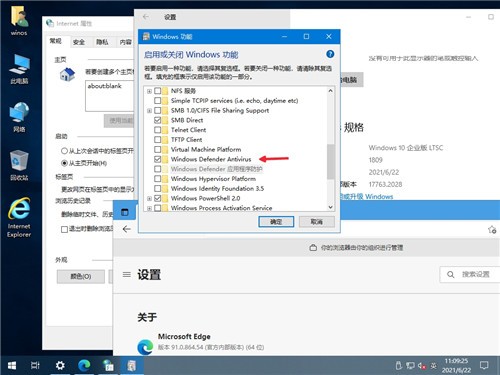This screenshot has width=500, height=375.
Task: Click the features list scroll down arrow
Action: 330,207
